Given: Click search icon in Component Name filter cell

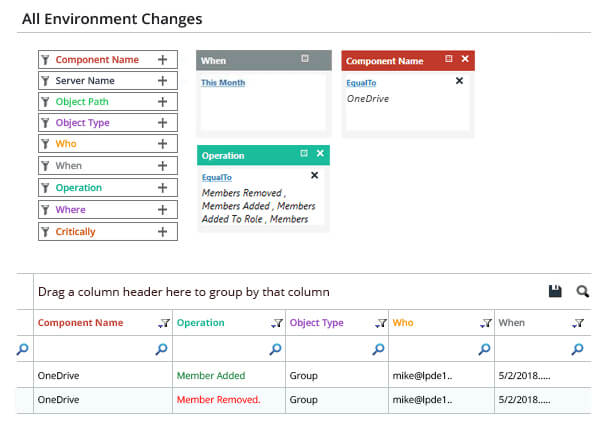Looking at the screenshot, I should point(161,349).
